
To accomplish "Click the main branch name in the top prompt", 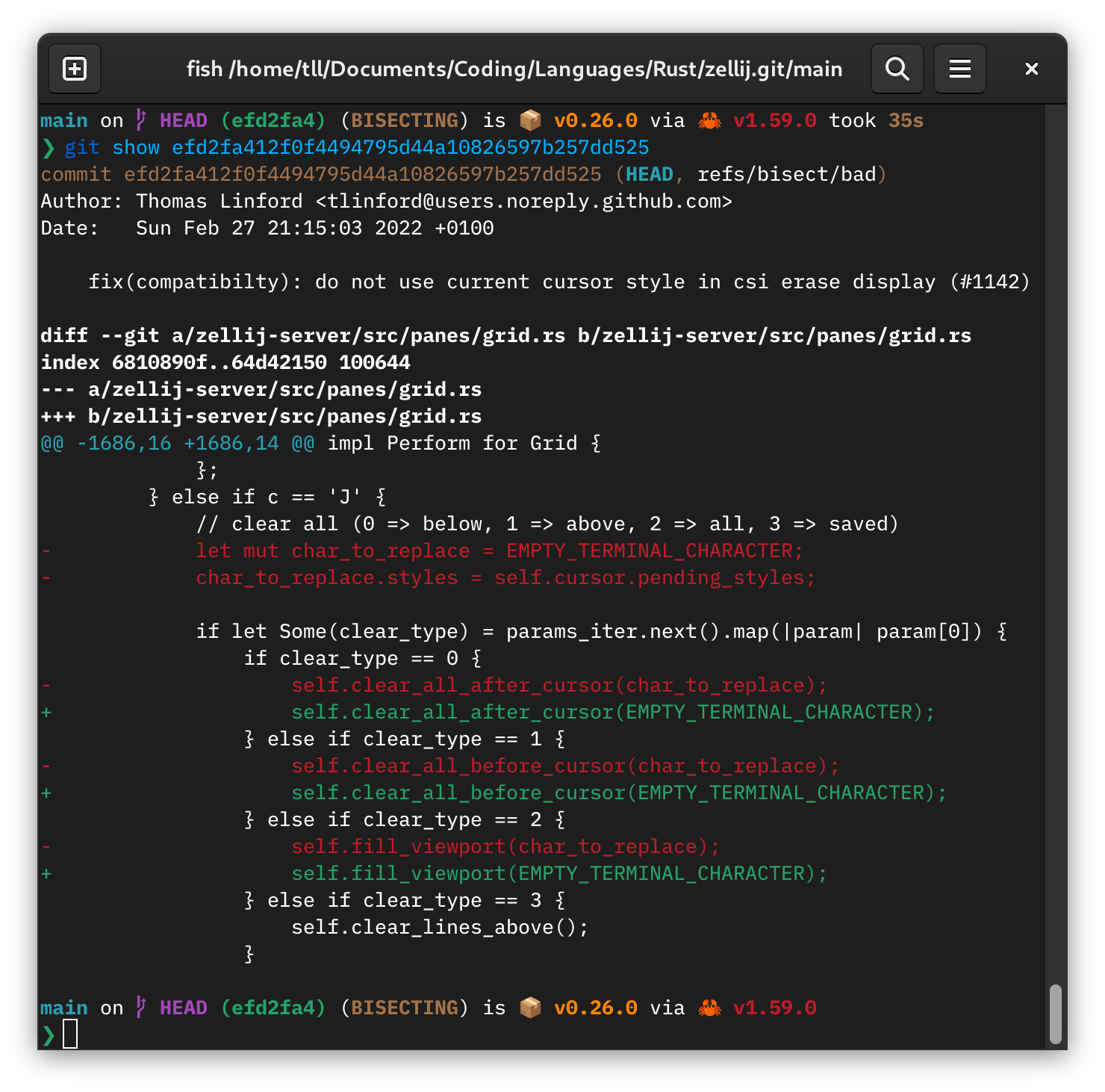I will click(63, 120).
